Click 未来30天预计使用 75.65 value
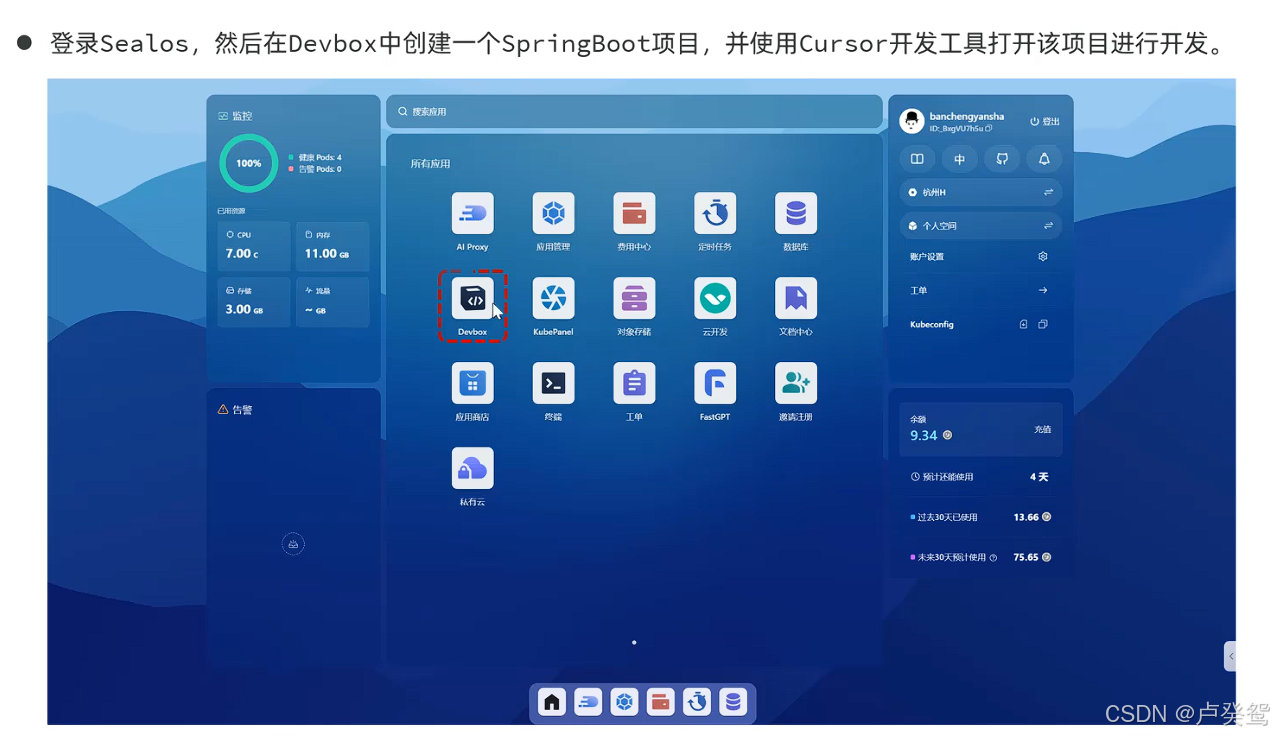Image resolution: width=1274 pixels, height=736 pixels. coord(1025,558)
